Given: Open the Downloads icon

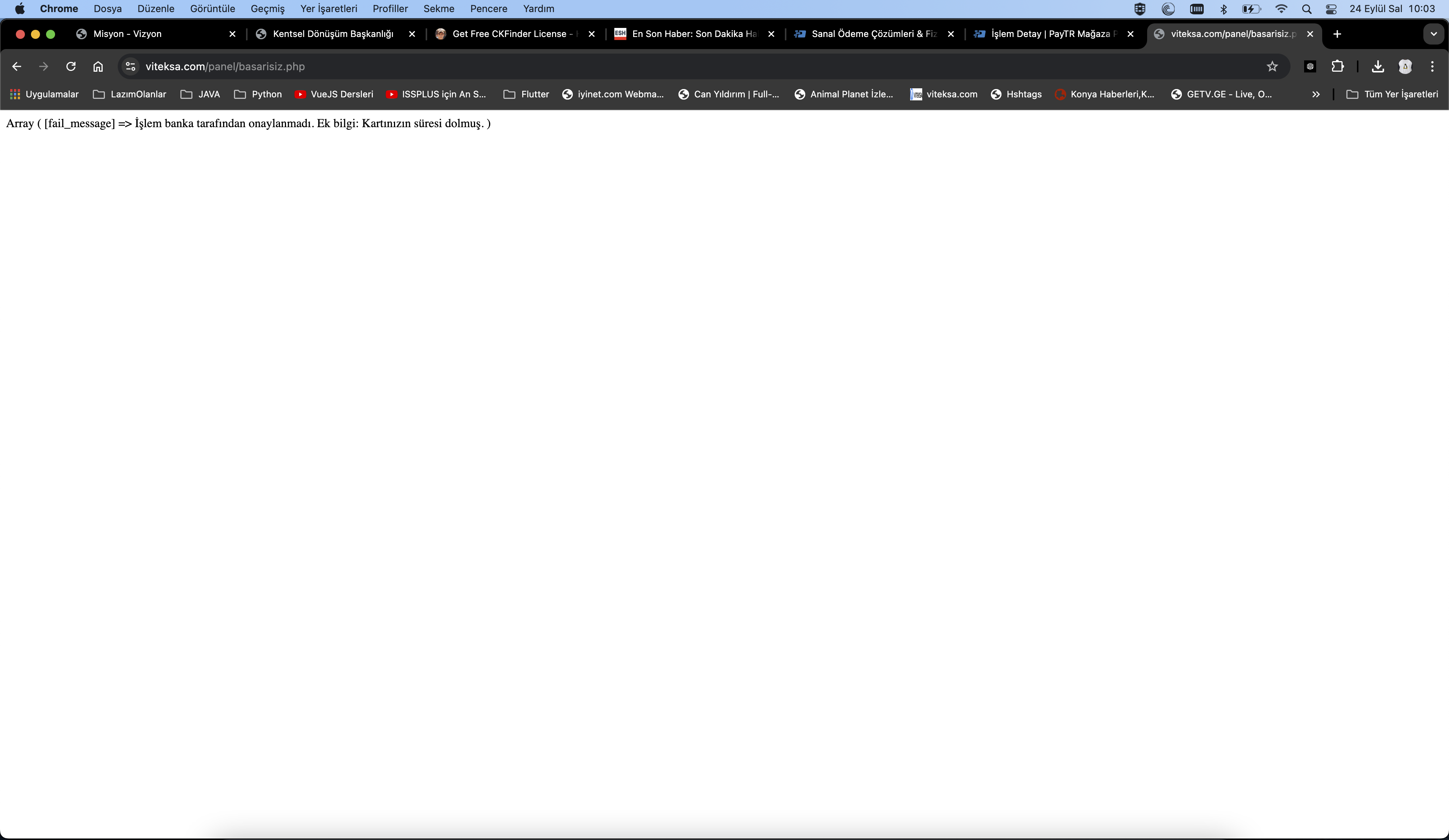Looking at the screenshot, I should 1378,67.
